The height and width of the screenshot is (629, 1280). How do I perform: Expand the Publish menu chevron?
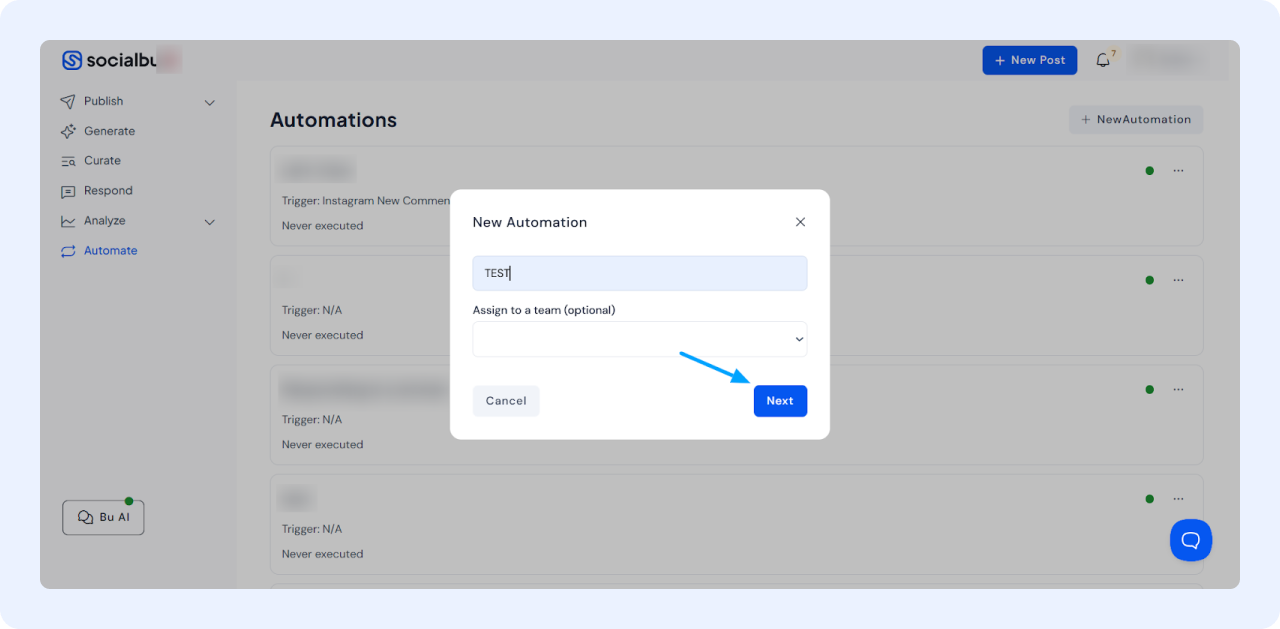[210, 102]
